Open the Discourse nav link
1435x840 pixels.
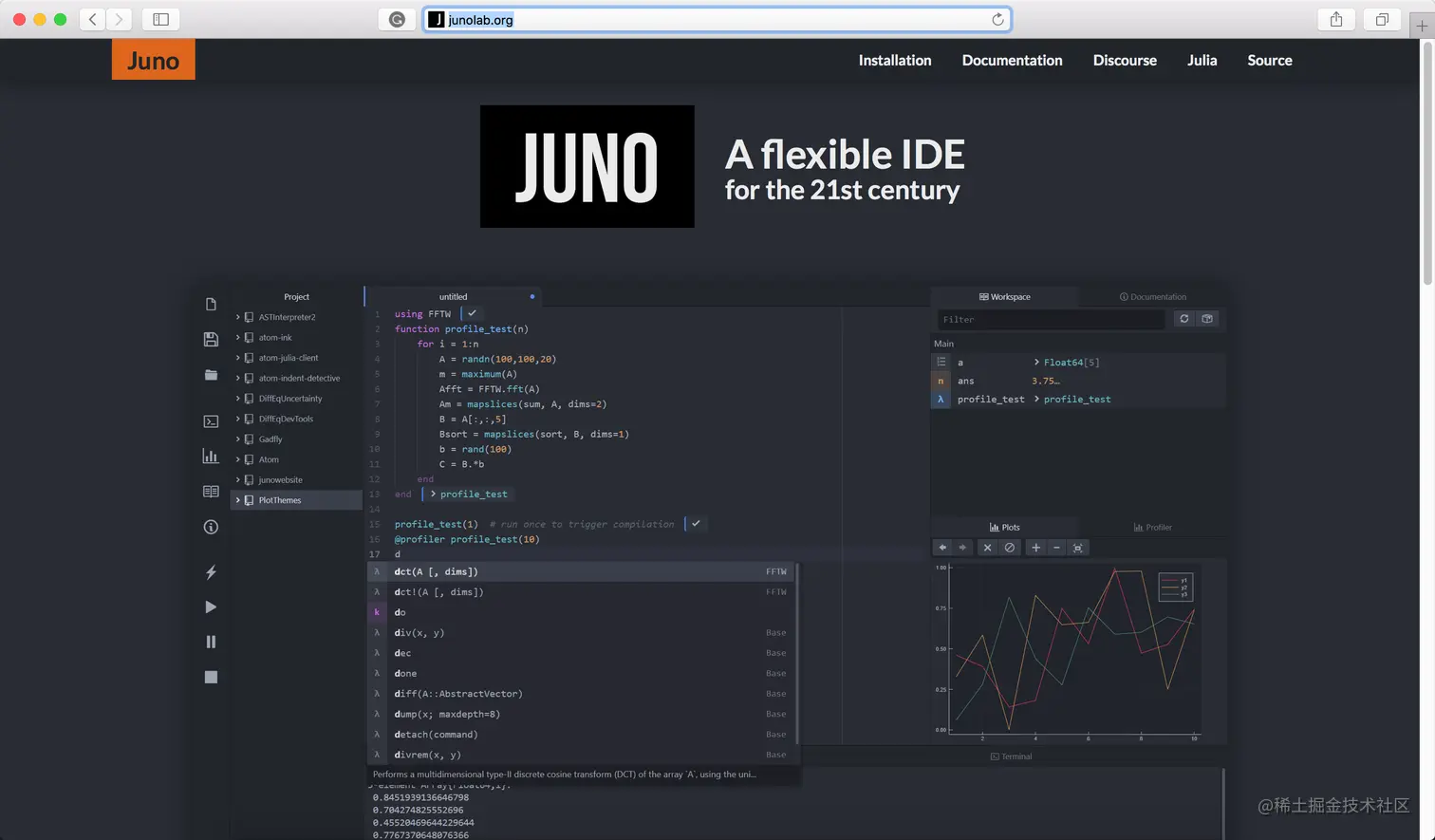coord(1125,60)
